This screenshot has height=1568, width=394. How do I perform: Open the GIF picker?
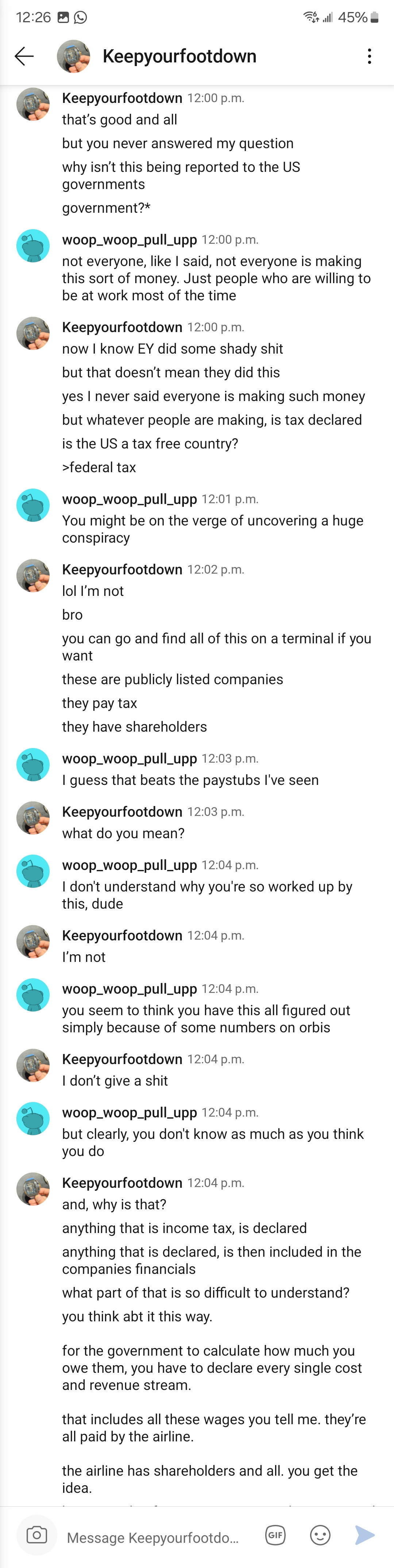tap(275, 1534)
